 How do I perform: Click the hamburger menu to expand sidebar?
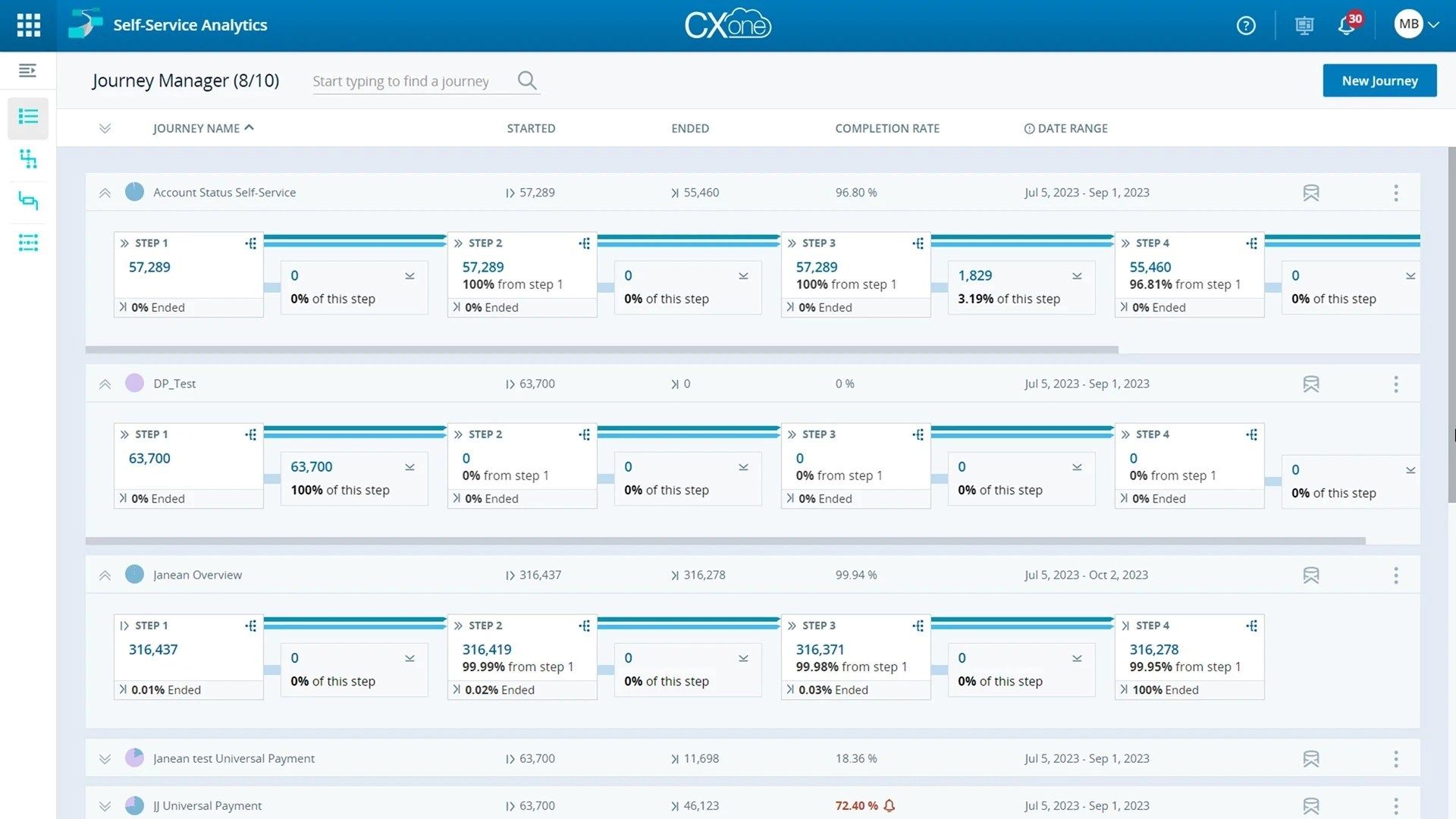pos(27,71)
